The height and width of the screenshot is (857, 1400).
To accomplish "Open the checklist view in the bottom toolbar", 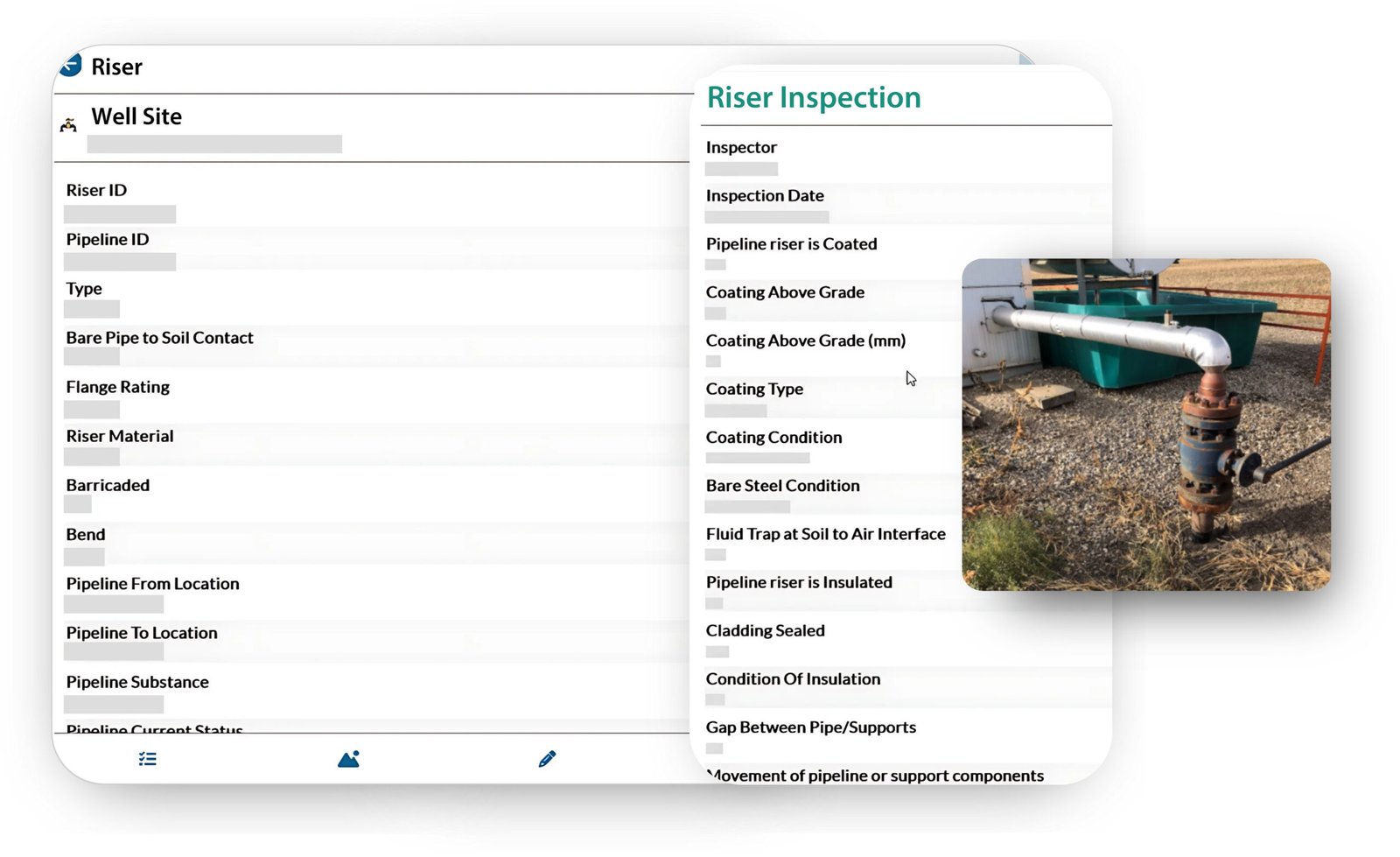I will coord(147,758).
